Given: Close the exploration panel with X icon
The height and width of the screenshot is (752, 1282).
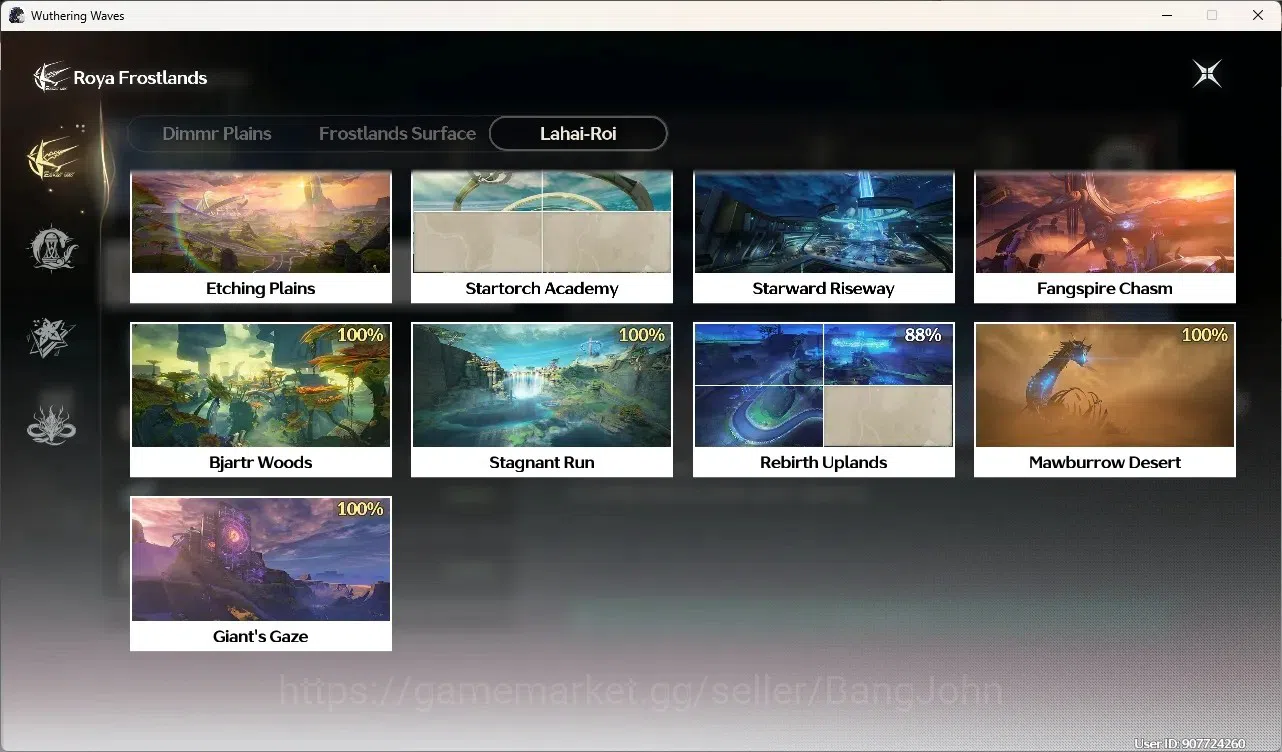Looking at the screenshot, I should (1207, 74).
